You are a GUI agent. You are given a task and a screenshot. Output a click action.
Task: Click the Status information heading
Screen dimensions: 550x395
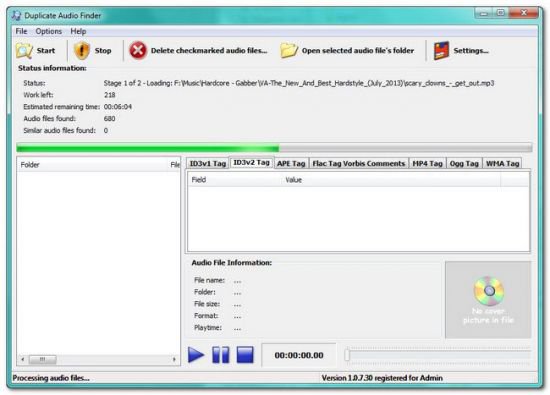click(x=52, y=68)
